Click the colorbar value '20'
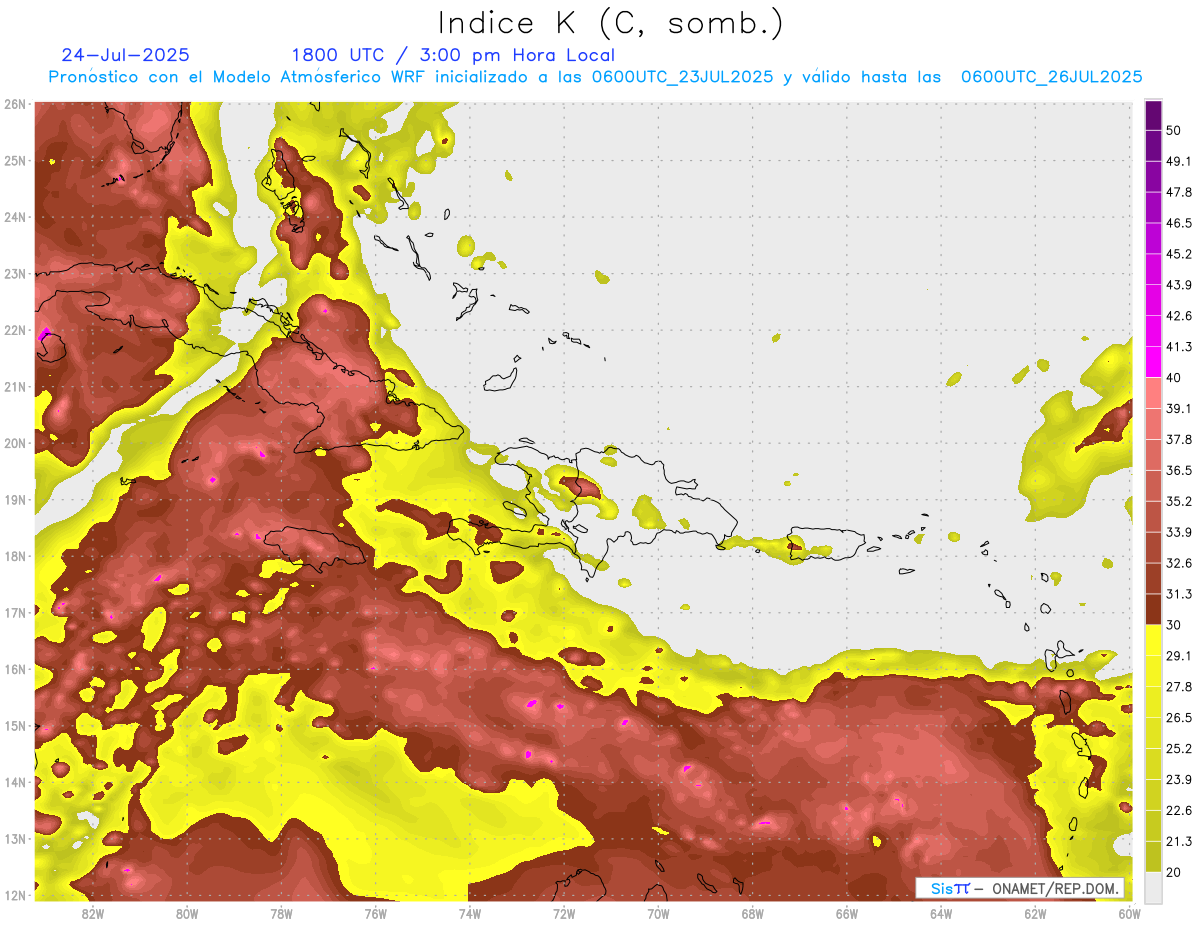Image resolution: width=1200 pixels, height=927 pixels. 1173,873
